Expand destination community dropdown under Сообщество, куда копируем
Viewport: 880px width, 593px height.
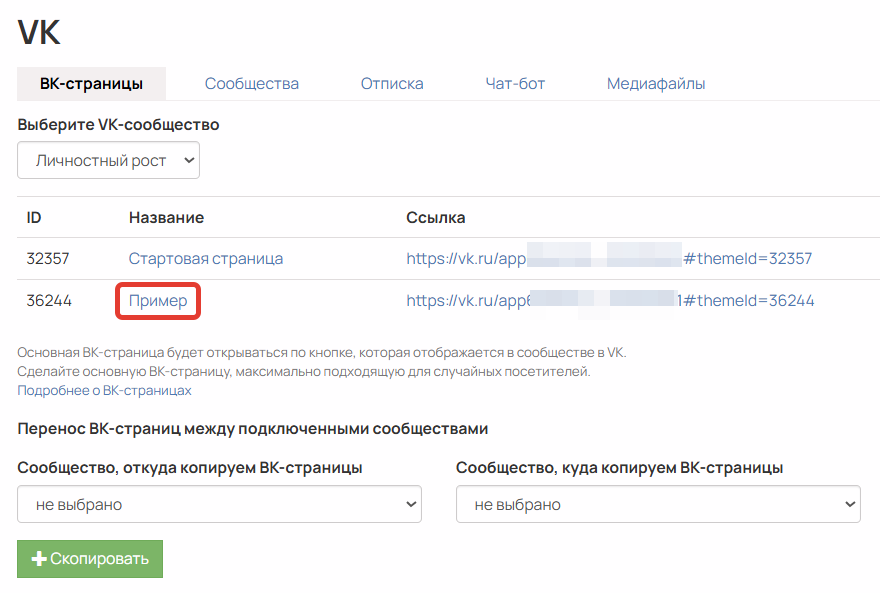tap(658, 504)
